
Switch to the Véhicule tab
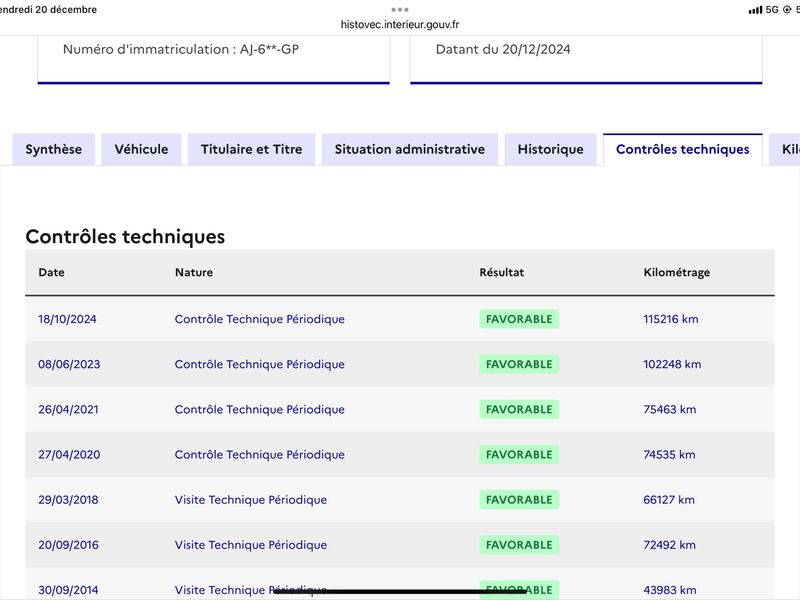coord(141,149)
